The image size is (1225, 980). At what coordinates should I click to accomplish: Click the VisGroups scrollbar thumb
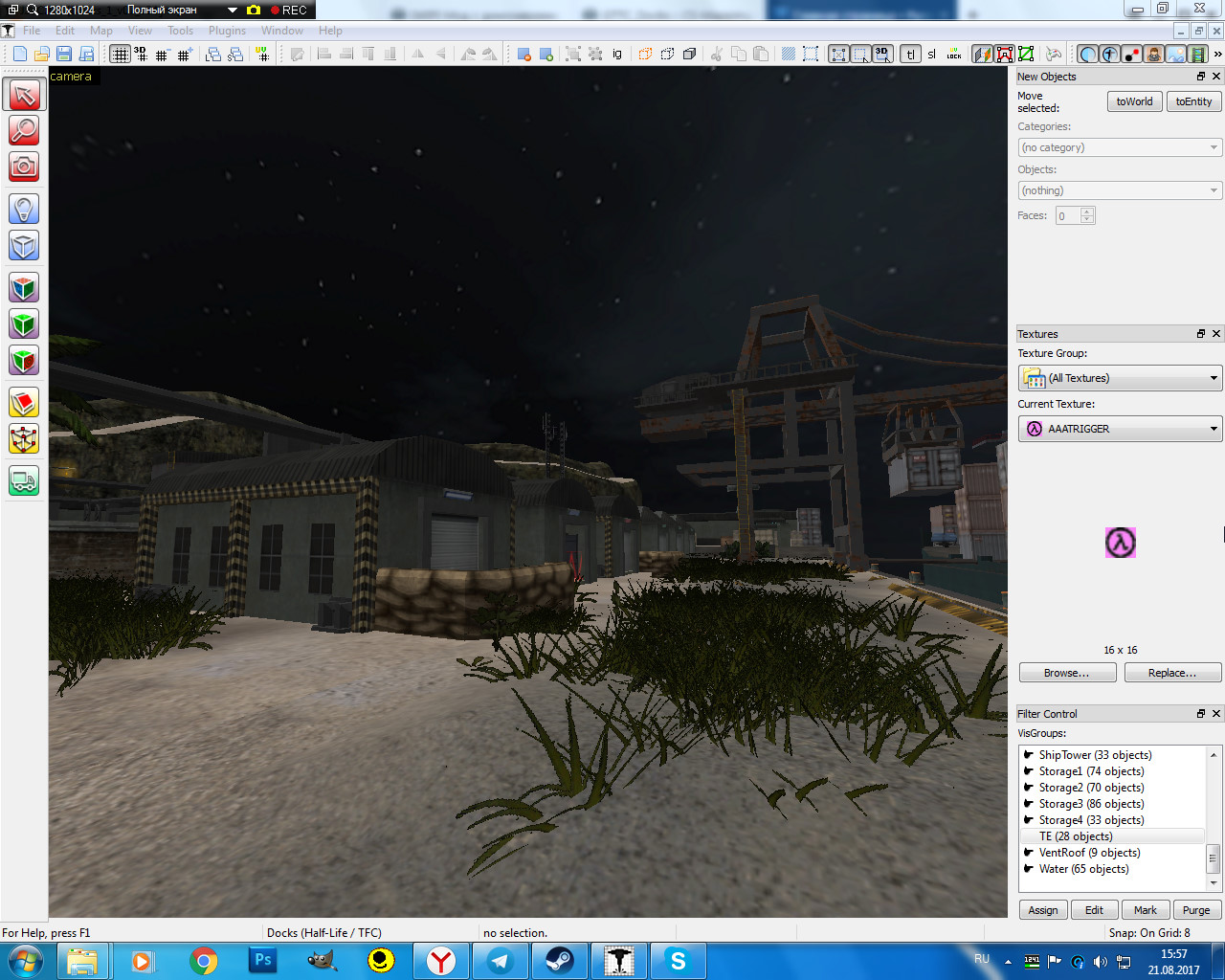(x=1214, y=858)
